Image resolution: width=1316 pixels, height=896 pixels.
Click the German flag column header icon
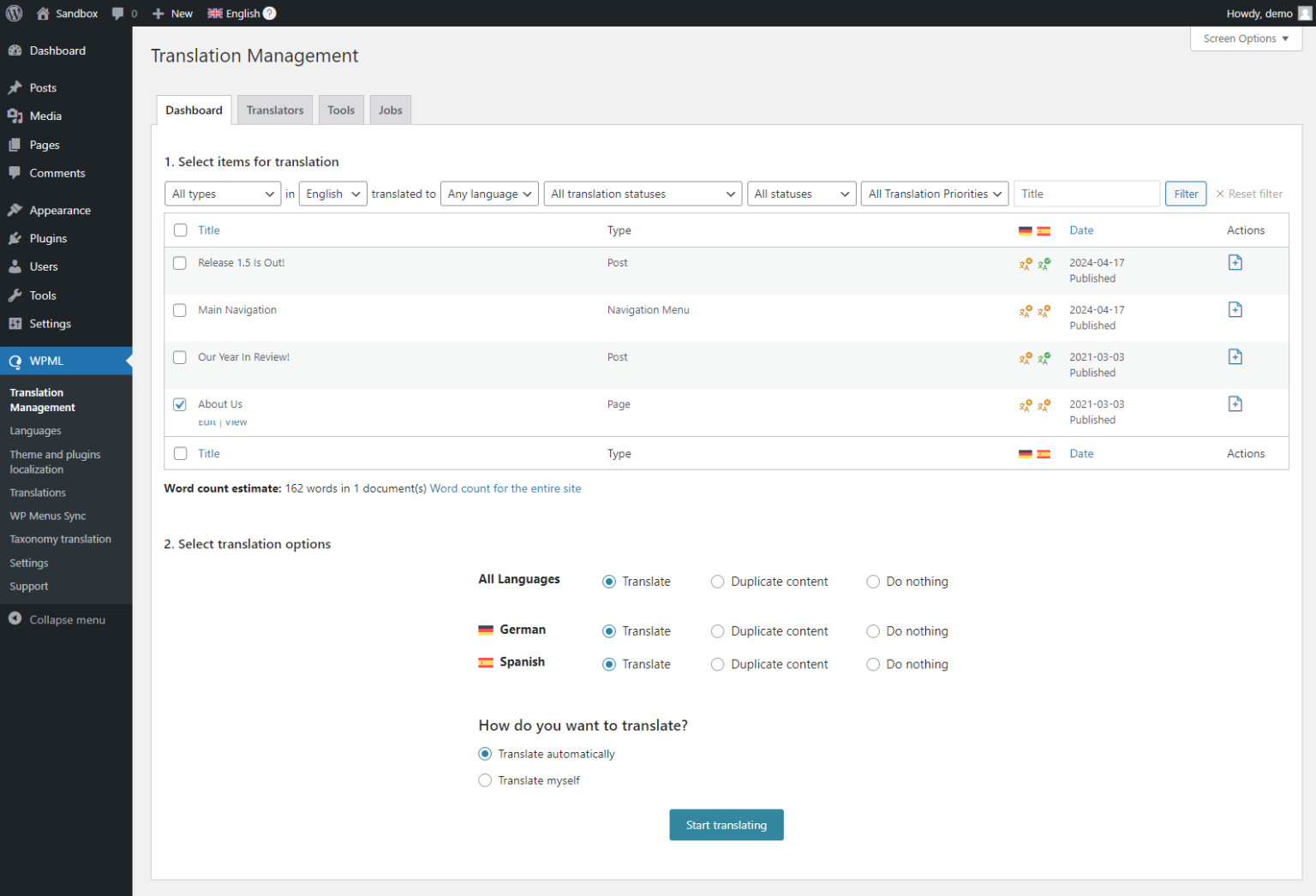coord(1025,230)
